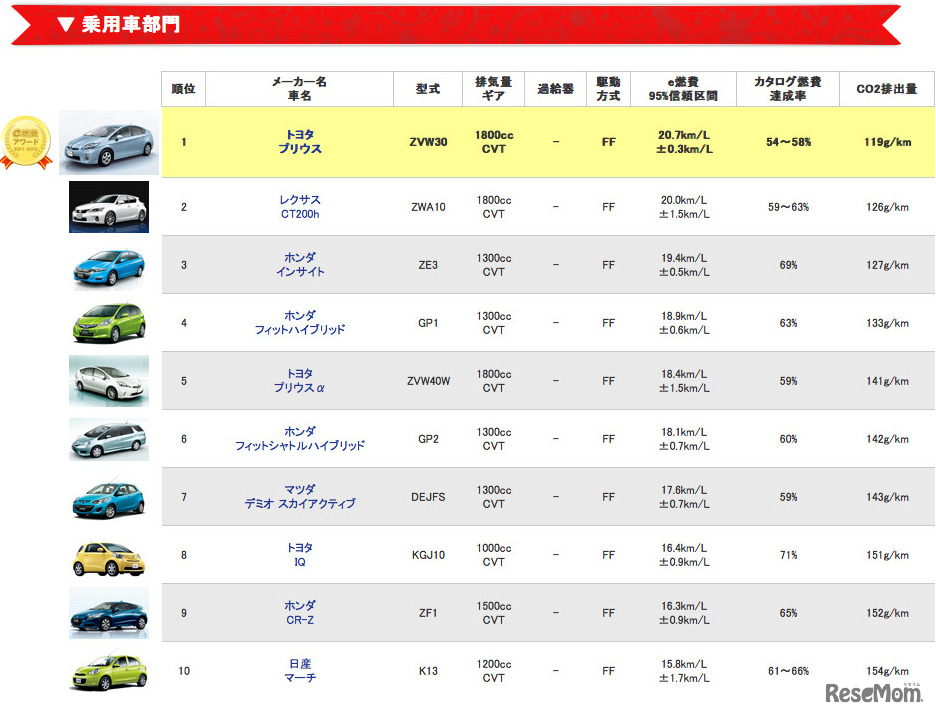Screen dimensions: 936x716
Task: Click the white Lexus CT200h car image
Action: (x=109, y=207)
